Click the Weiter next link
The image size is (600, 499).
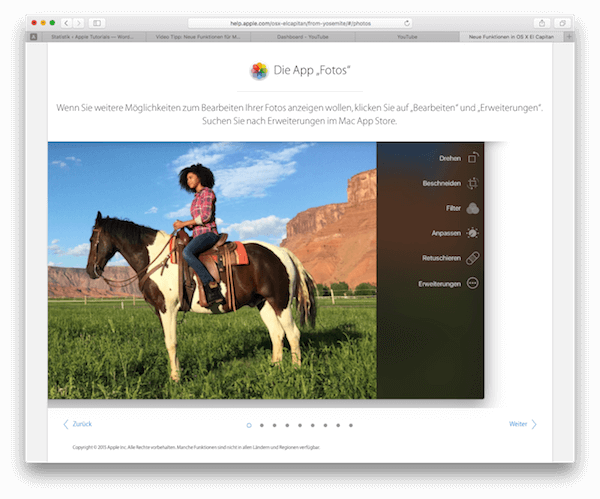pyautogui.click(x=522, y=424)
